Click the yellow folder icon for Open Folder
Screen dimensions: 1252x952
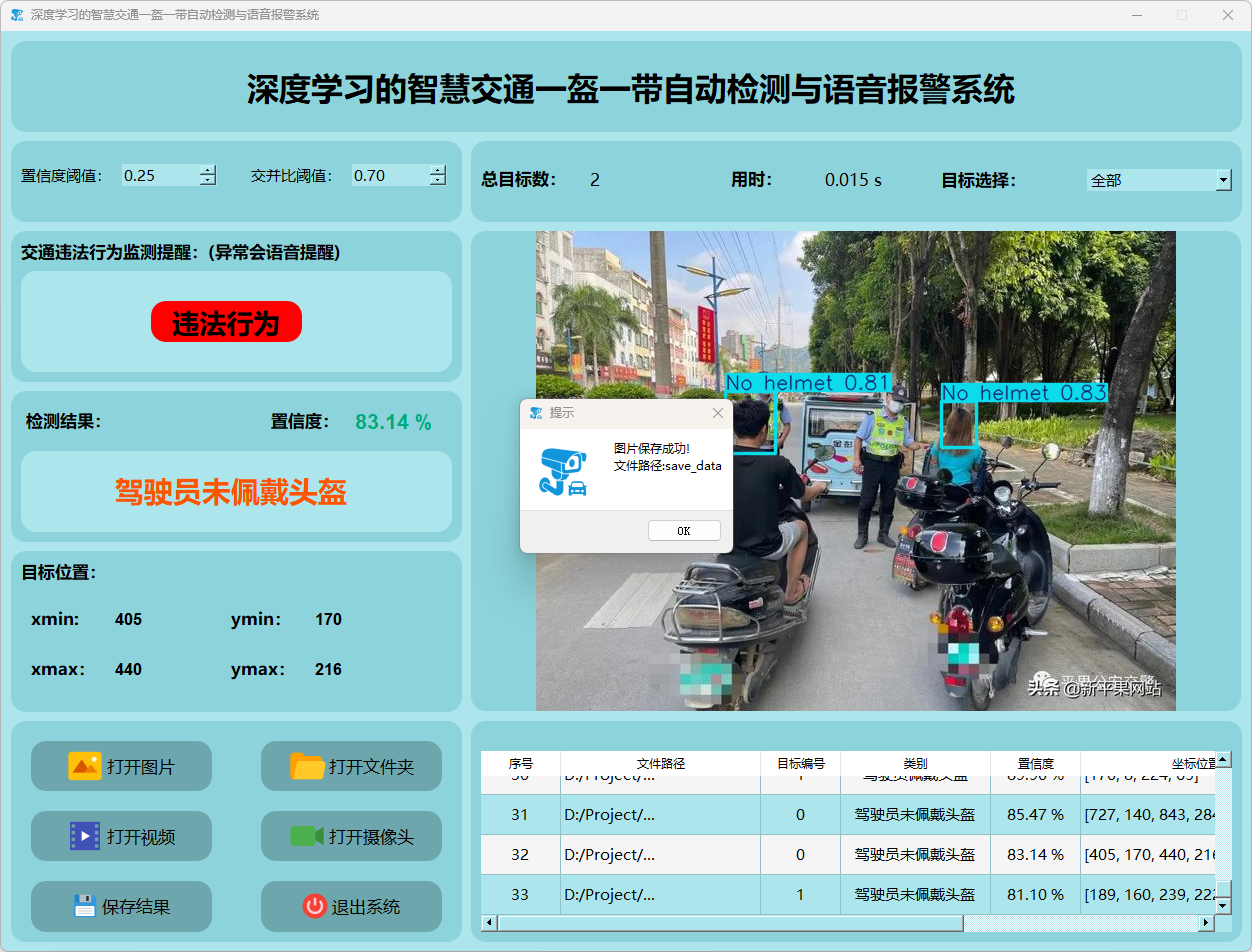click(x=307, y=766)
